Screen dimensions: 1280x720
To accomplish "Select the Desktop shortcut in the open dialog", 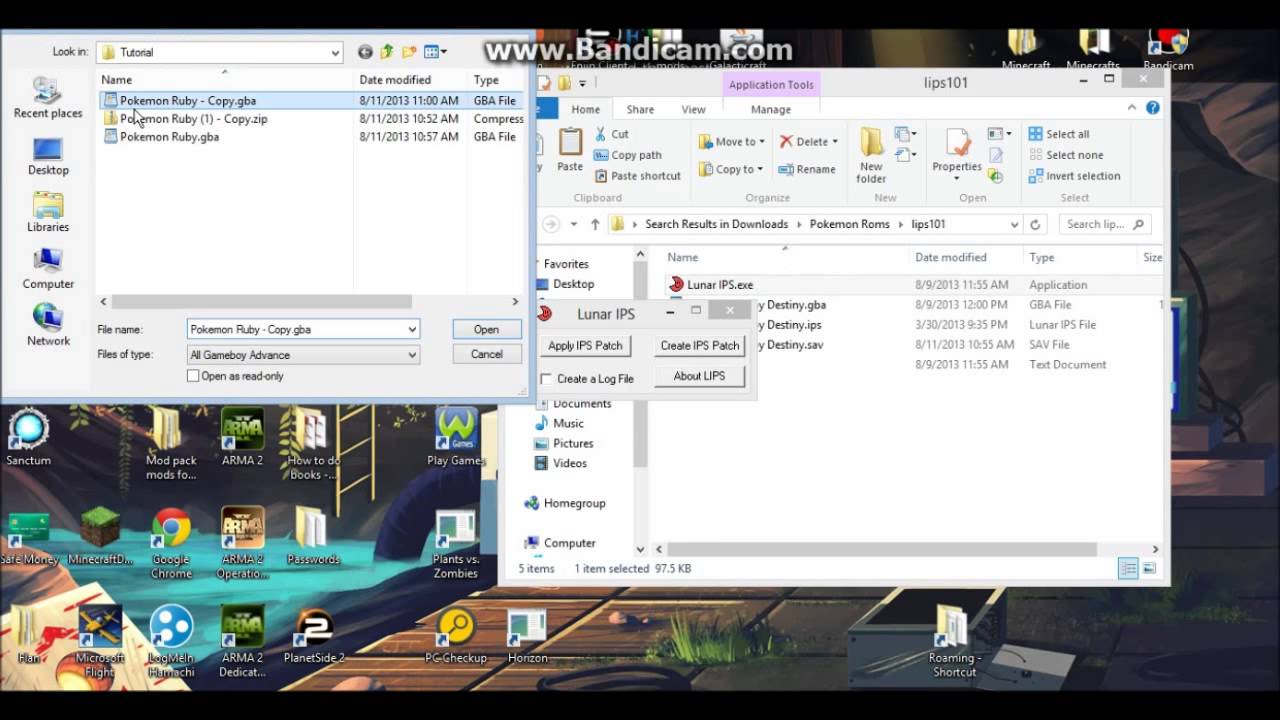I will (x=48, y=156).
